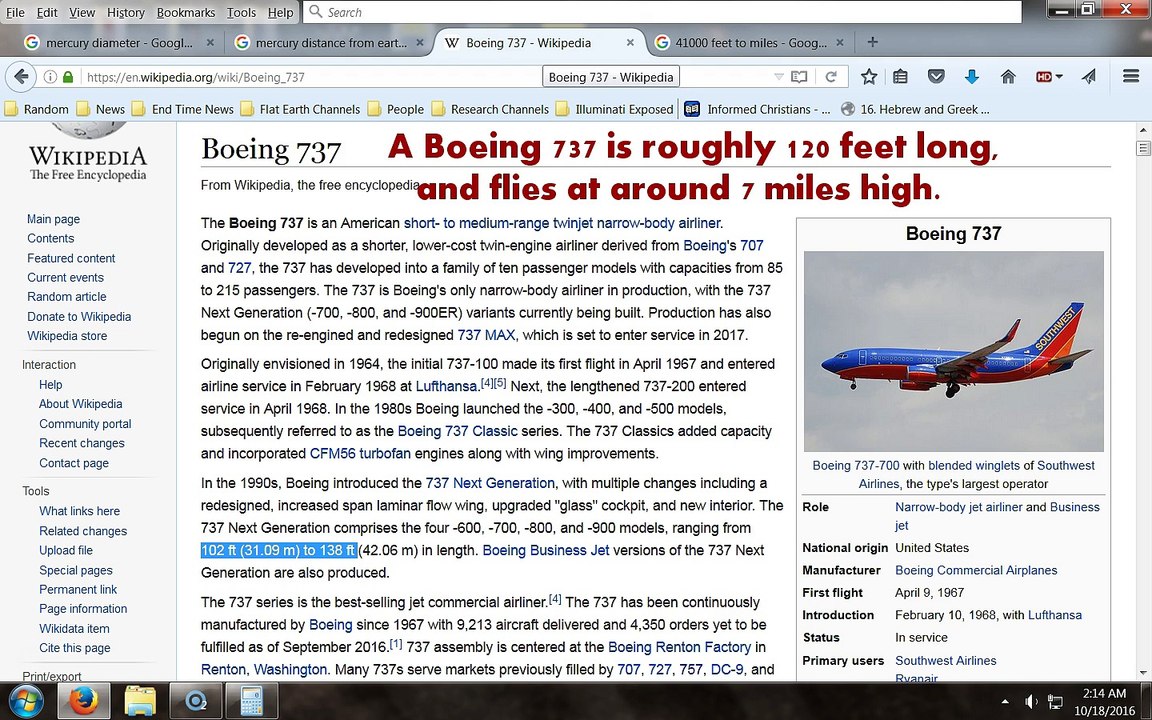Expand the address bar history dropdown

coord(779,76)
